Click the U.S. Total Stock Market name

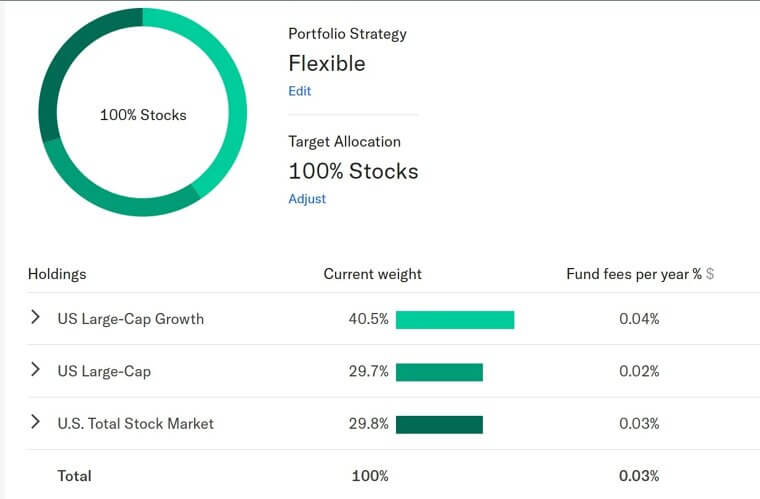135,423
